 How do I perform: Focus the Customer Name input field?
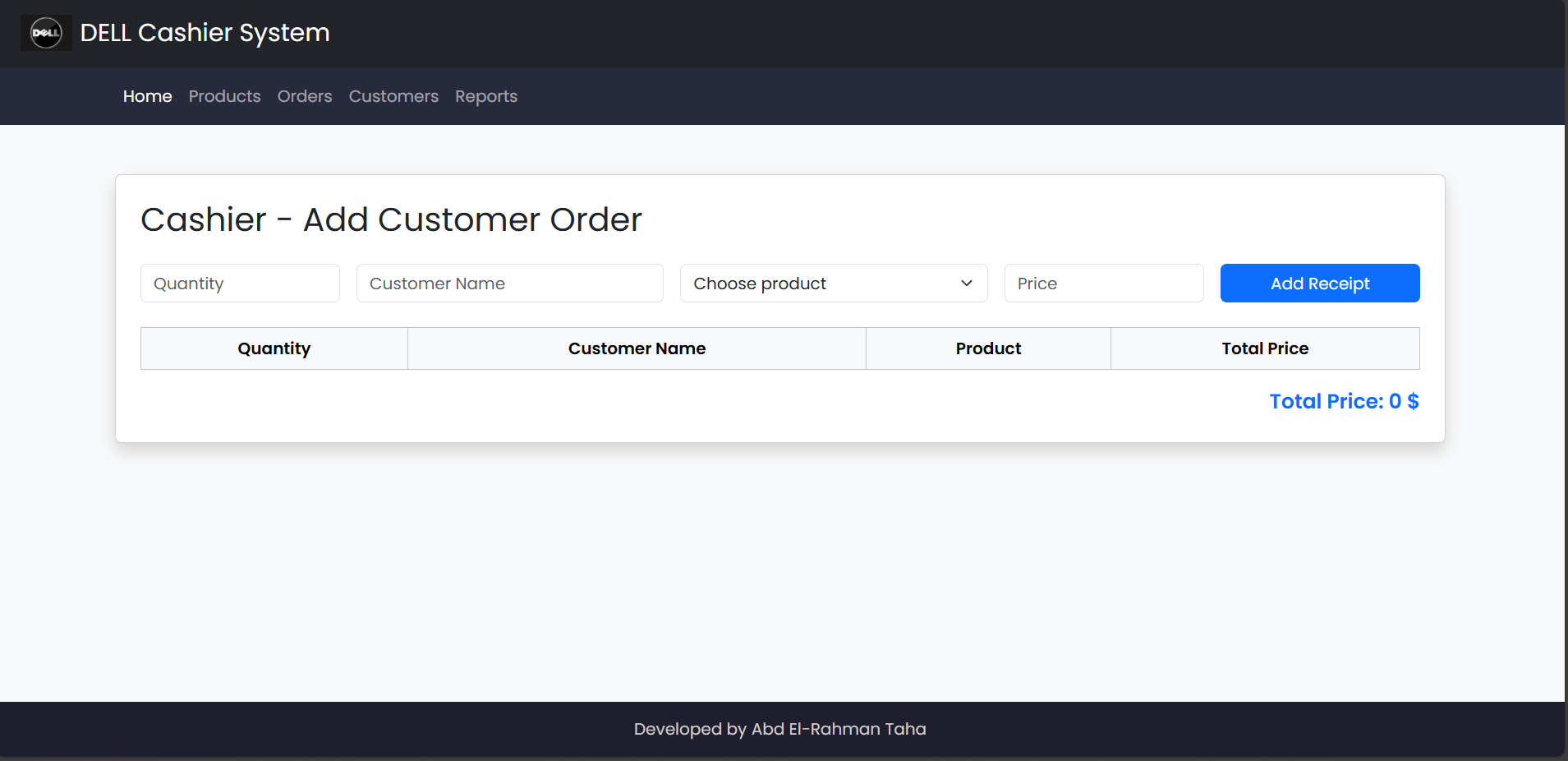pyautogui.click(x=509, y=283)
